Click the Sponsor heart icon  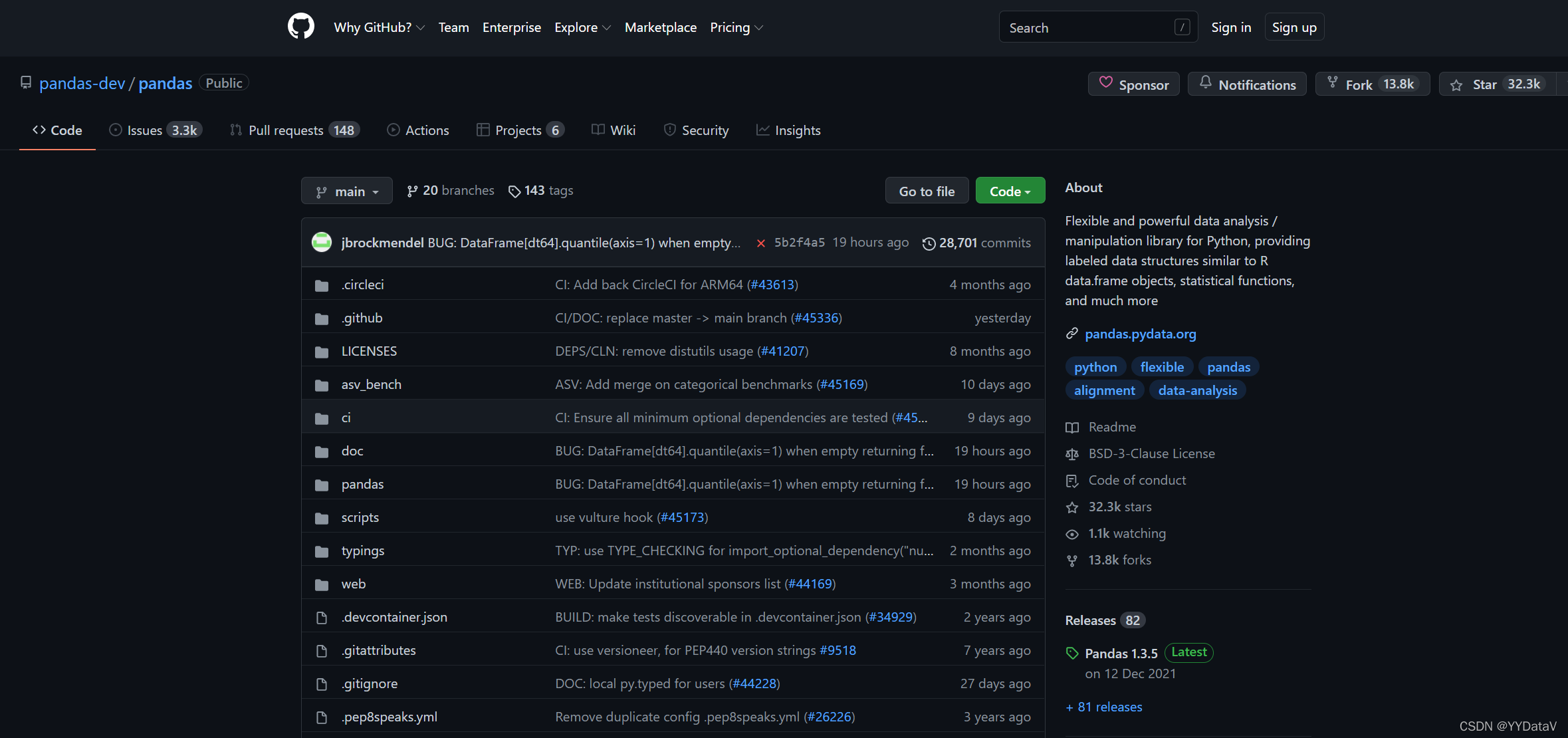(x=1106, y=83)
